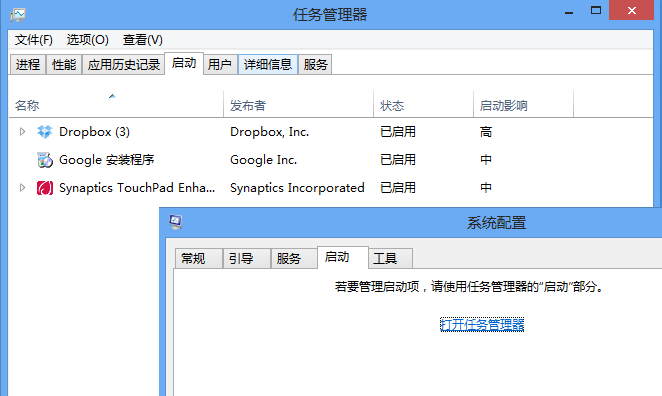Screen dimensions: 662x396
Task: Click the Dropbox icon in startup list
Action: point(44,132)
